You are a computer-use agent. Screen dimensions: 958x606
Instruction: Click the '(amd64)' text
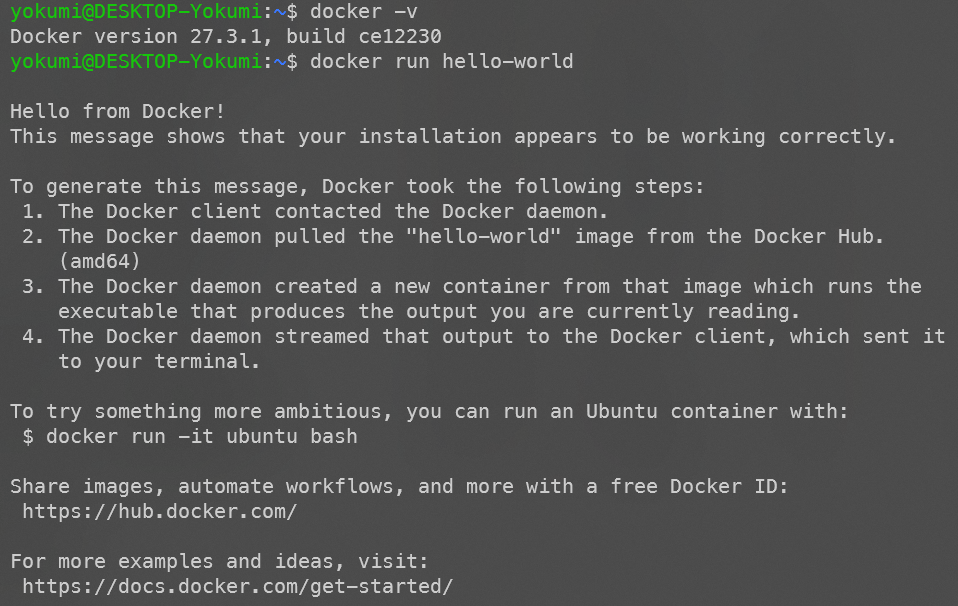tap(100, 262)
